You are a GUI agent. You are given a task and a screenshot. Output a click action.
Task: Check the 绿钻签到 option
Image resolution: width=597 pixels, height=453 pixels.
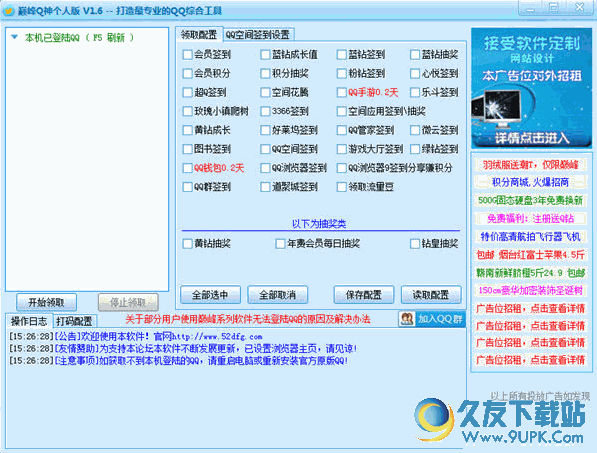point(415,149)
